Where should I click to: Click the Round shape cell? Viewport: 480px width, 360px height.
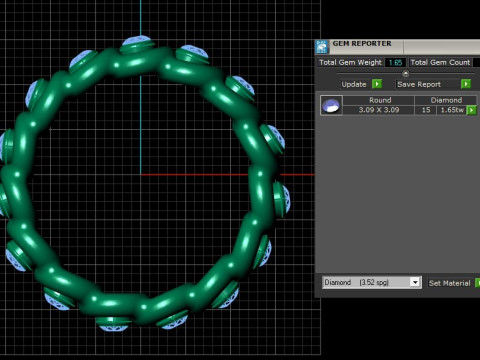coord(380,100)
